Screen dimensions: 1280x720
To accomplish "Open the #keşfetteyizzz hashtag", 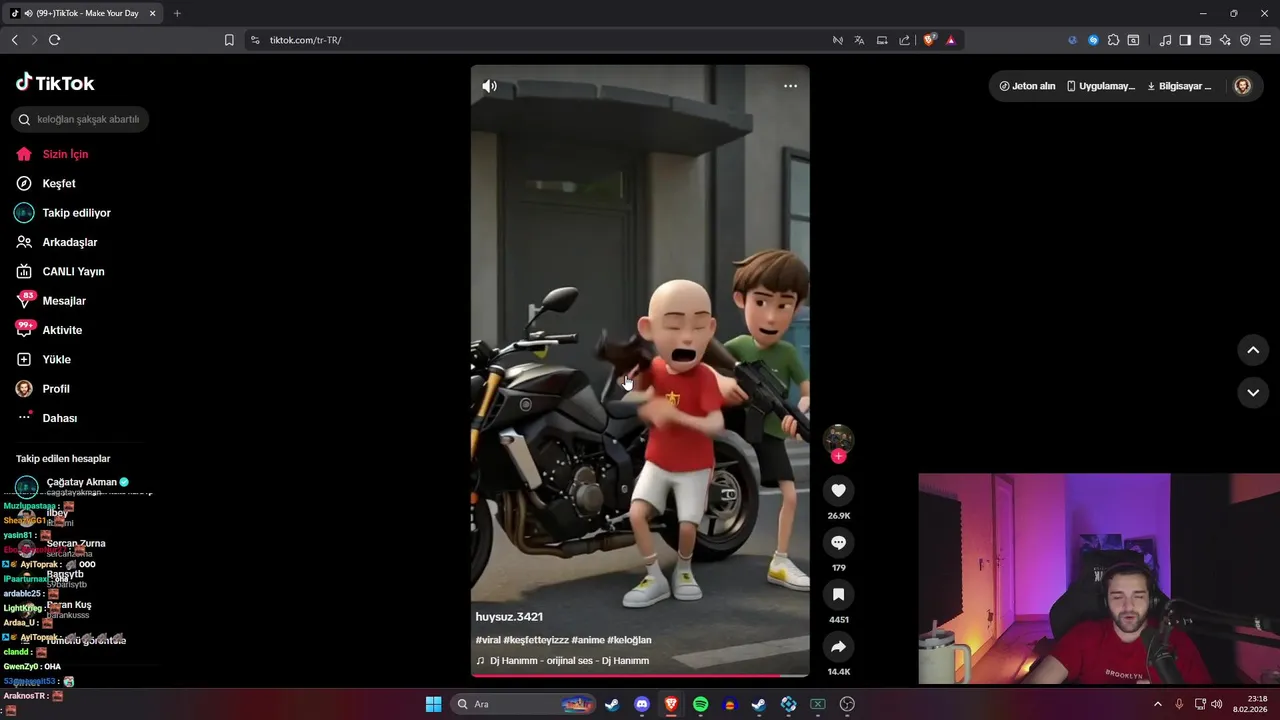I will (536, 640).
